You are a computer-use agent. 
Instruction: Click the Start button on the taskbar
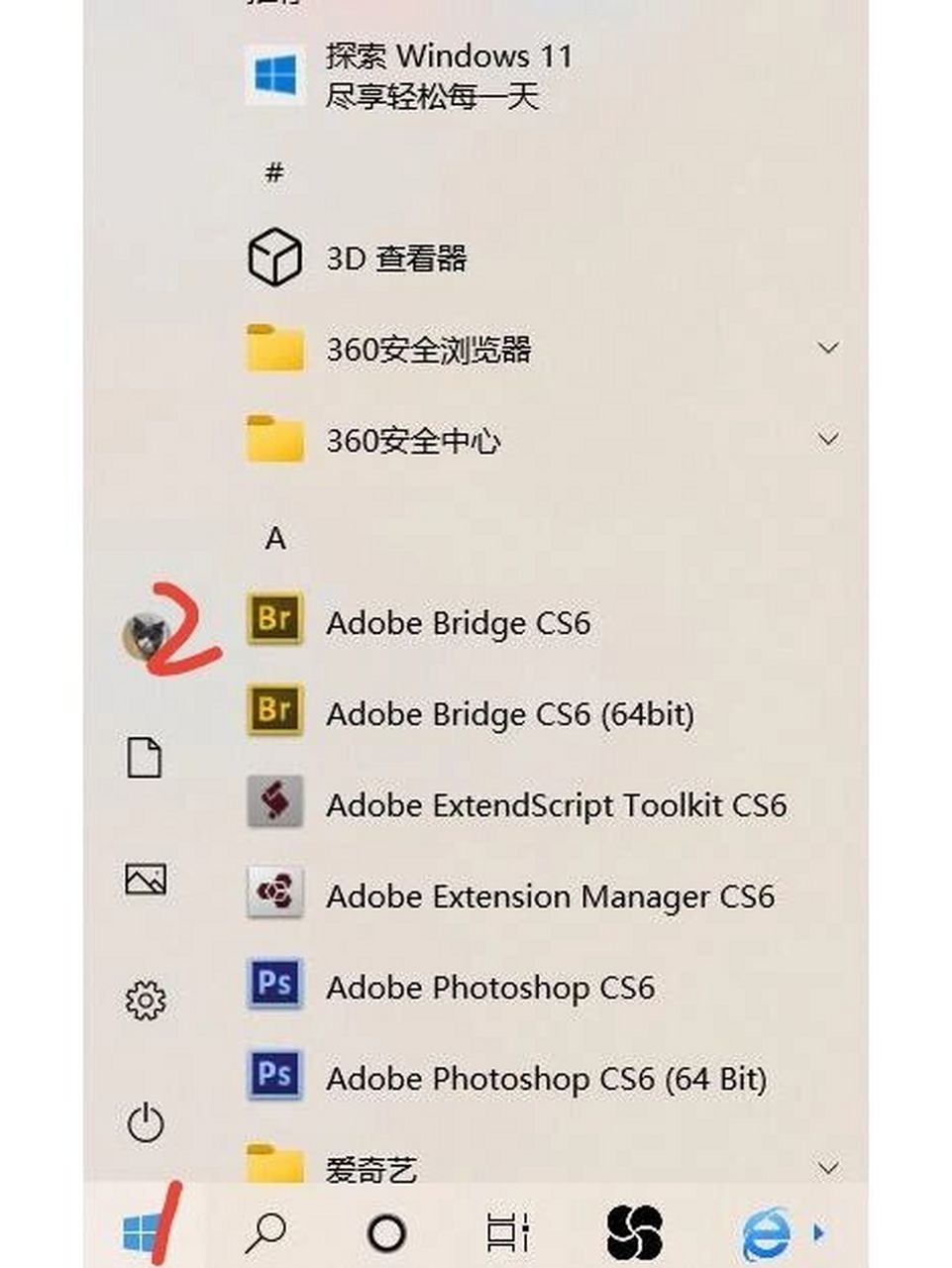click(144, 1231)
